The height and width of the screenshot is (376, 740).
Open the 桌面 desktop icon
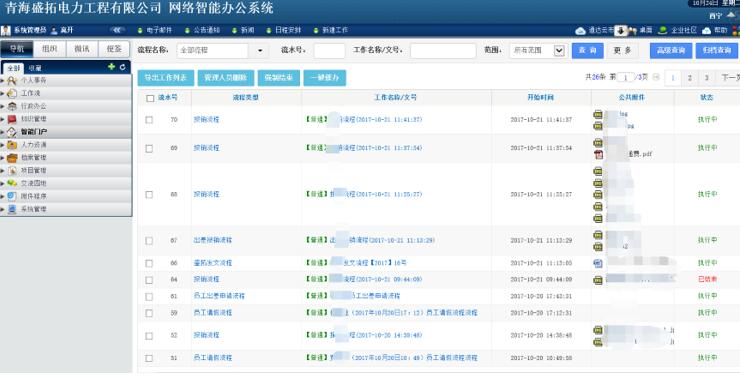pos(632,31)
